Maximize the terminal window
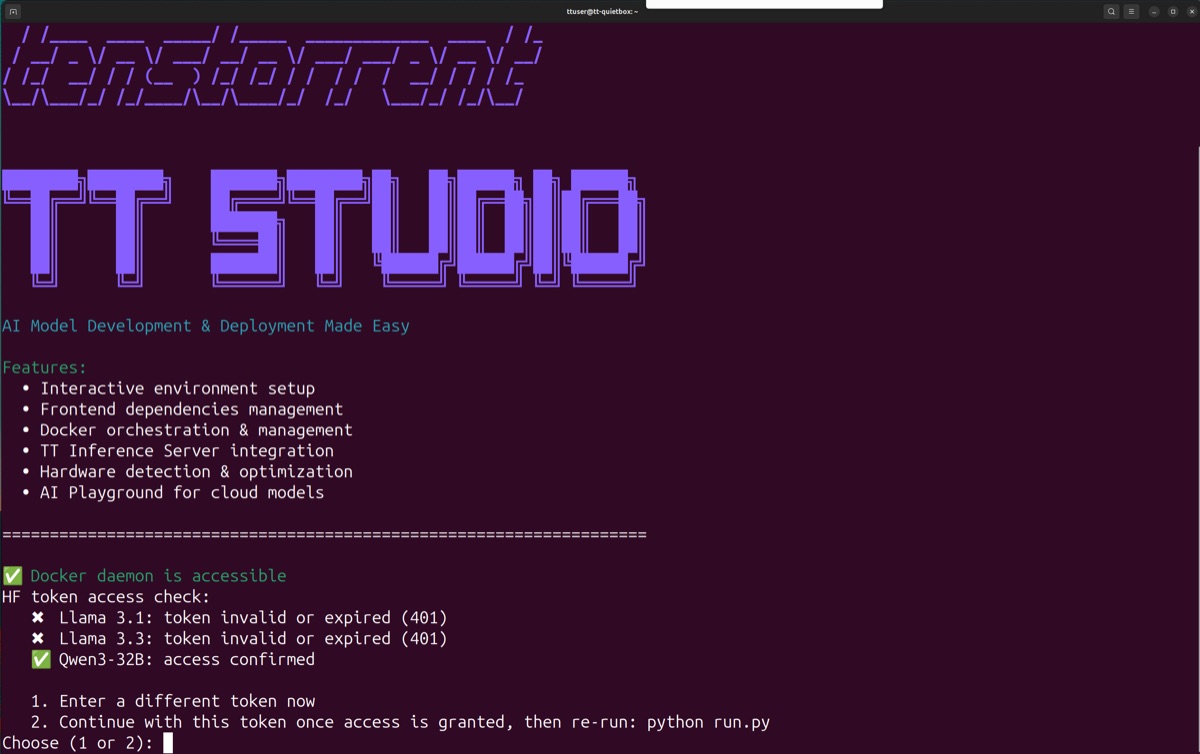Image resolution: width=1200 pixels, height=754 pixels. point(1173,11)
